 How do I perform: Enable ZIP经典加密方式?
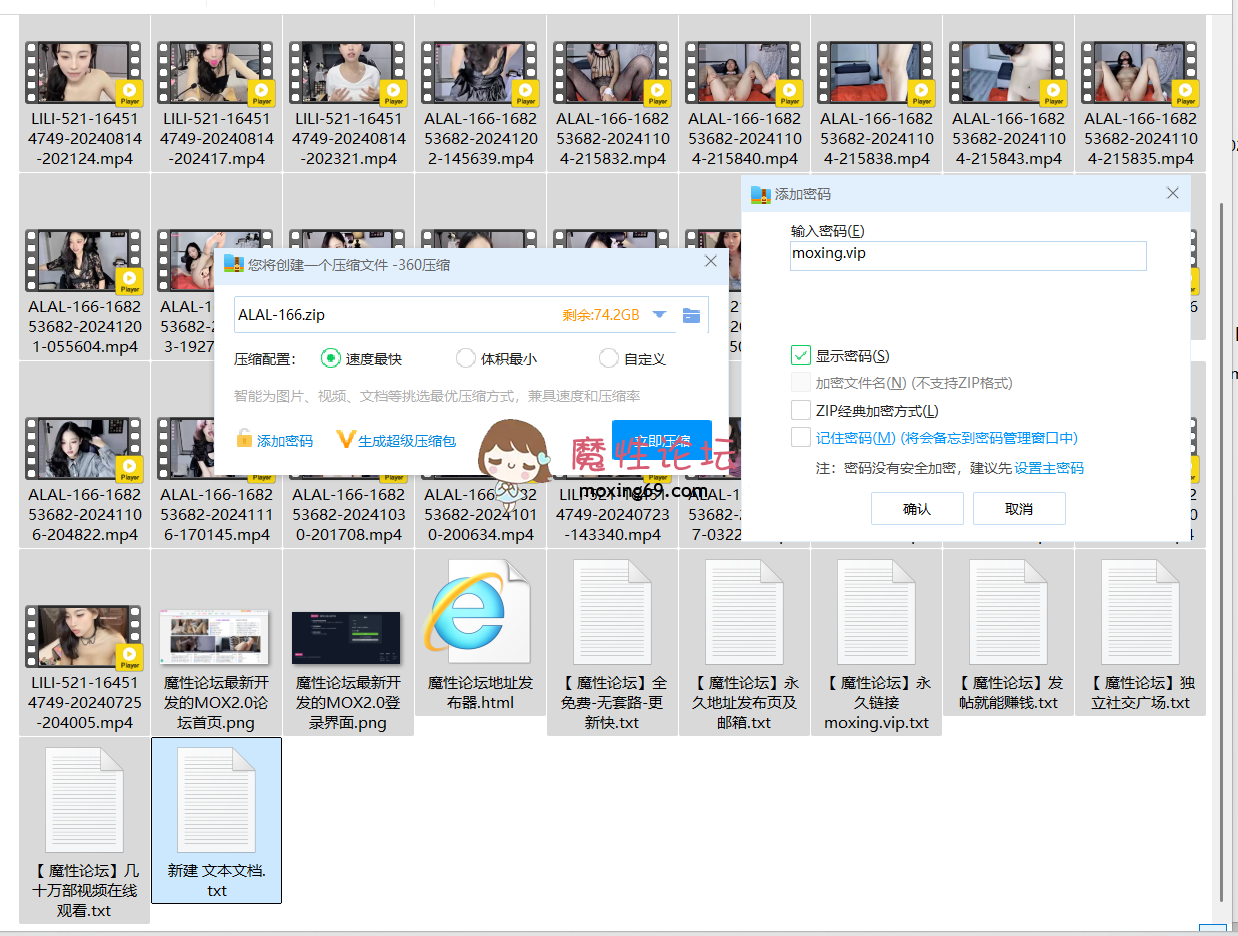(801, 409)
